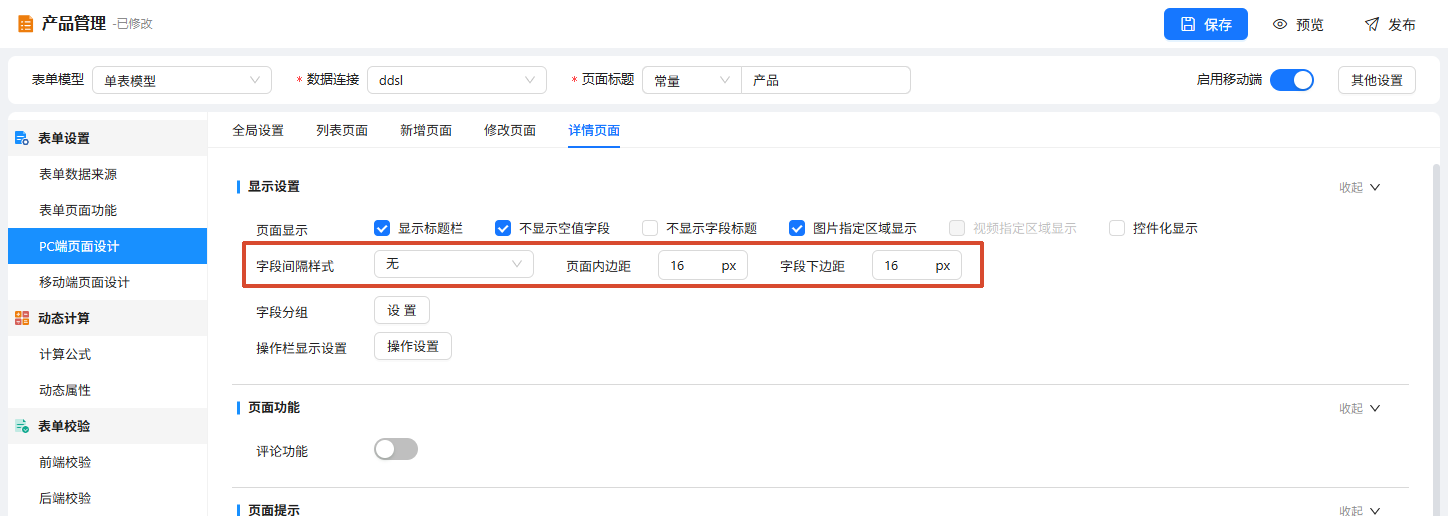
Task: Select the 详情页面 tab
Action: (x=594, y=130)
